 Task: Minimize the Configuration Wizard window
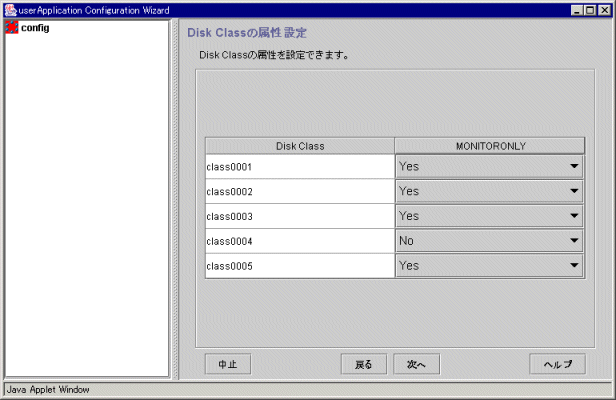pyautogui.click(x=577, y=11)
